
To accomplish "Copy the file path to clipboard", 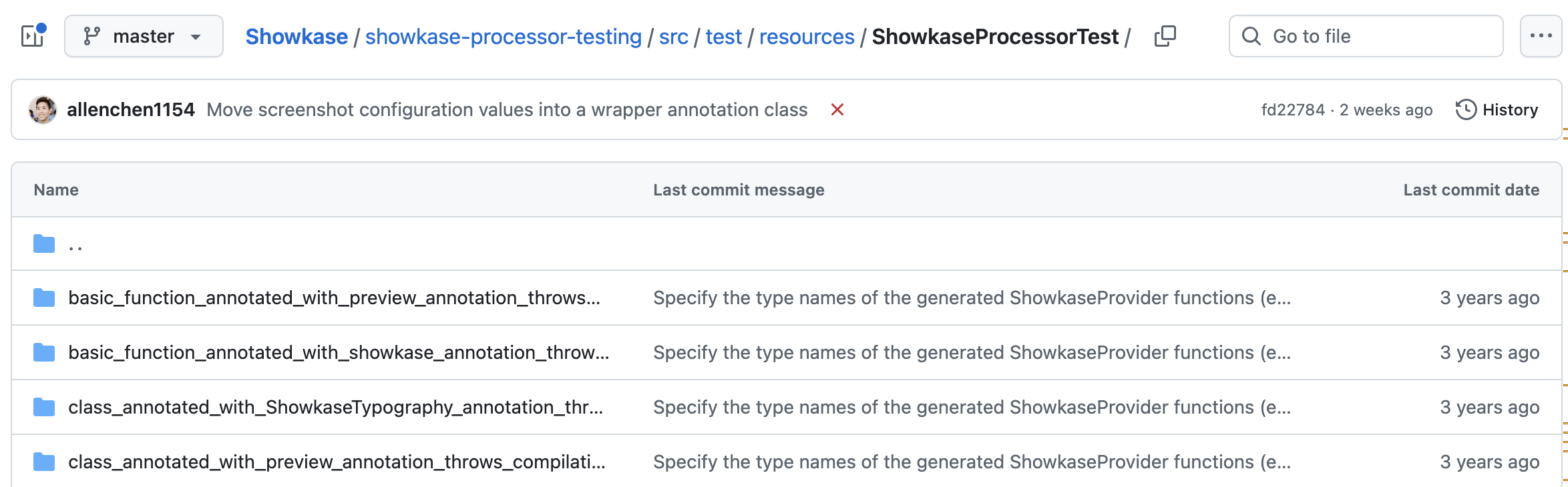I will 1165,36.
